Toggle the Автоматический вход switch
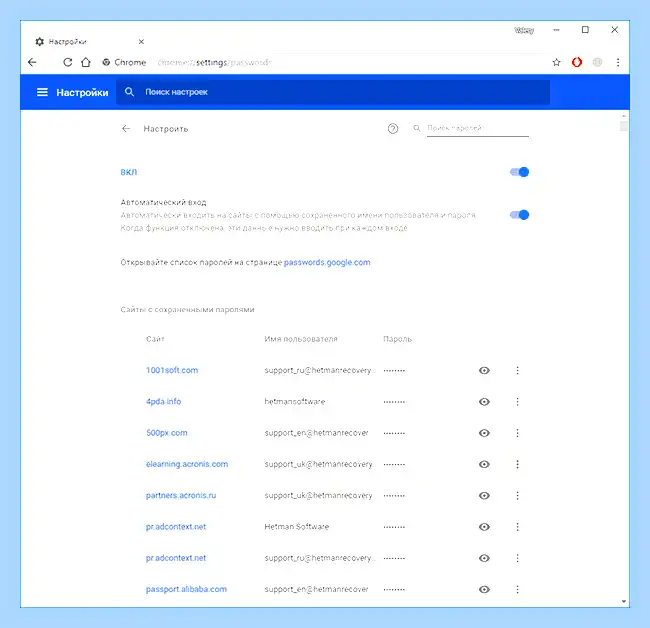Viewport: 650px width, 628px height. pyautogui.click(x=519, y=215)
